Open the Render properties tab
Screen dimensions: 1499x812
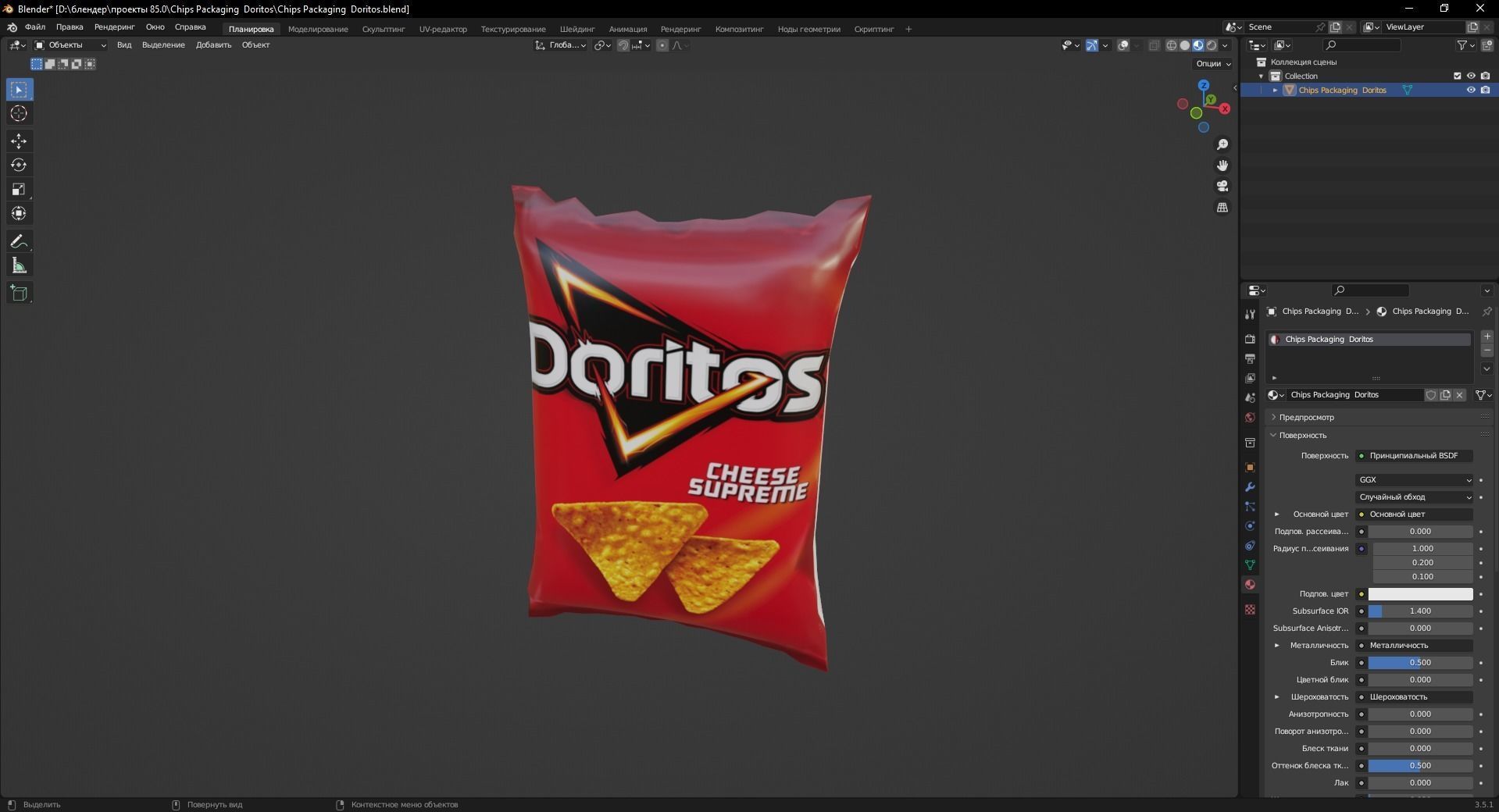[1250, 339]
